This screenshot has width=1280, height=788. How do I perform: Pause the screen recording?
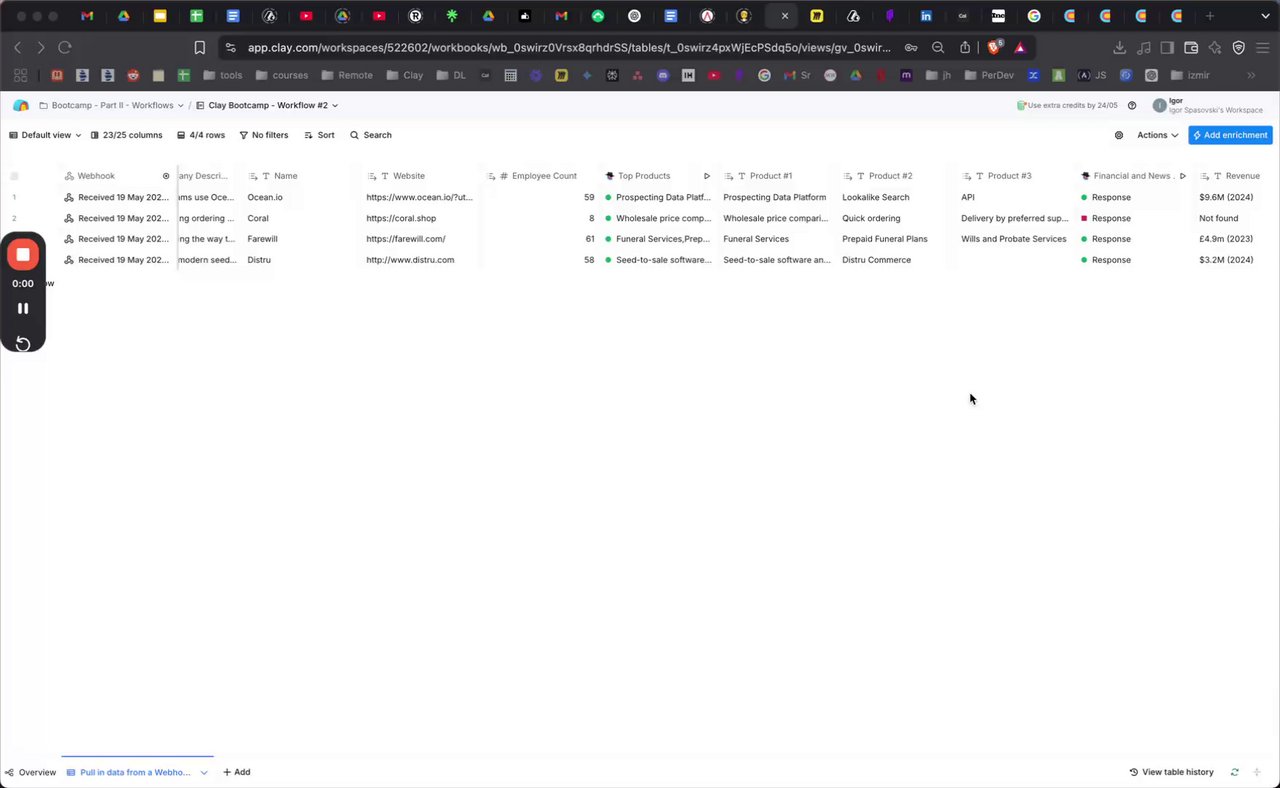click(23, 308)
